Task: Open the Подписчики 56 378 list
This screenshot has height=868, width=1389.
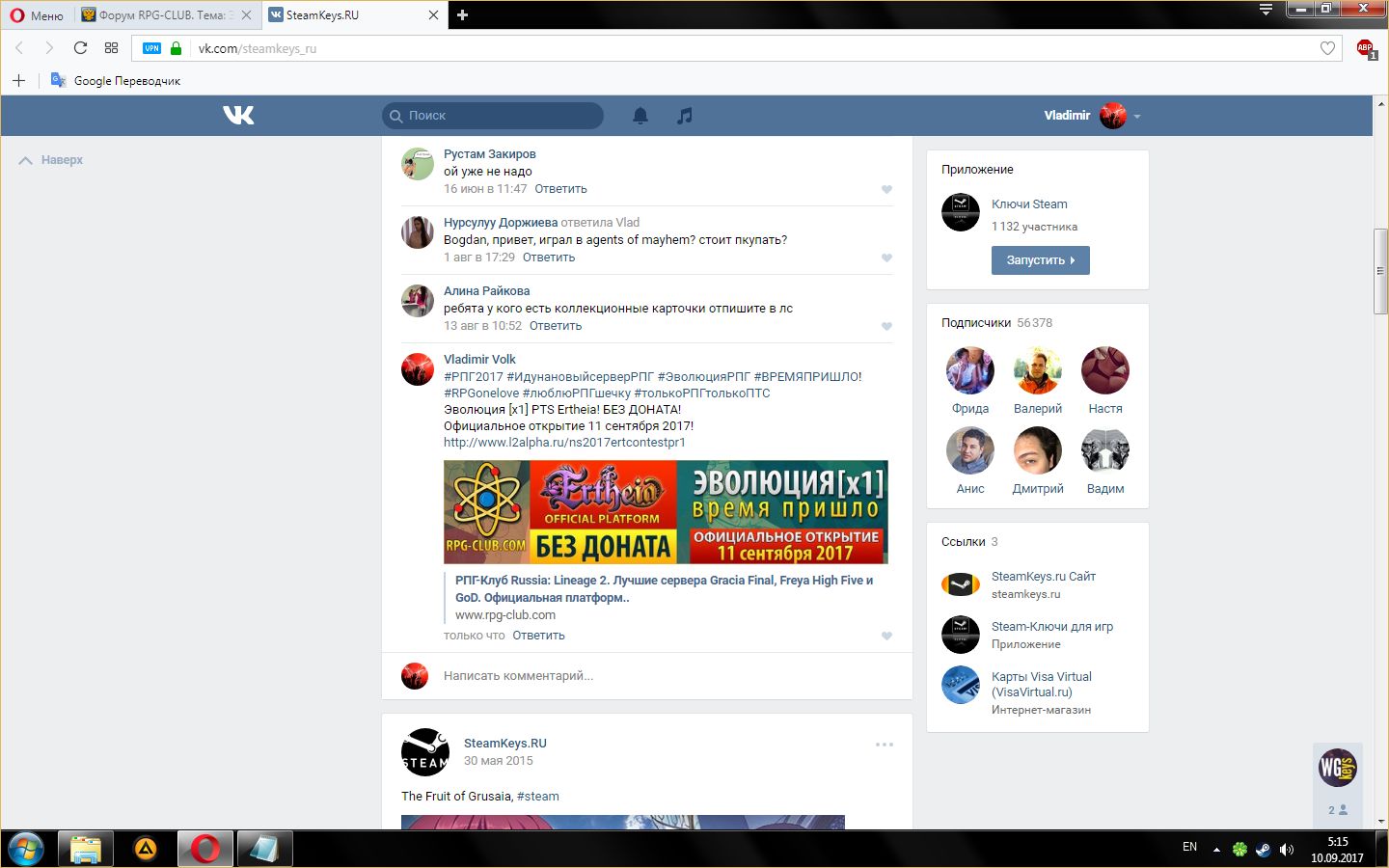Action: click(997, 323)
